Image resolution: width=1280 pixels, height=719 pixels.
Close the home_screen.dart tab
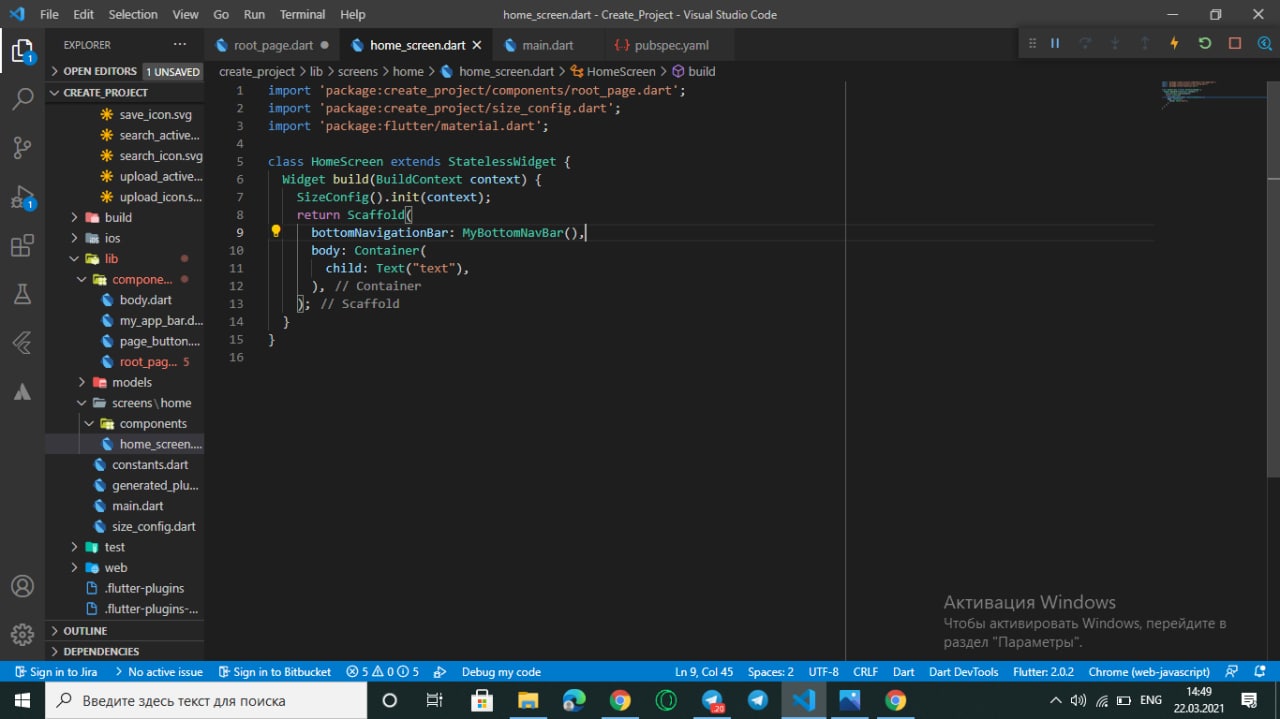click(x=477, y=45)
